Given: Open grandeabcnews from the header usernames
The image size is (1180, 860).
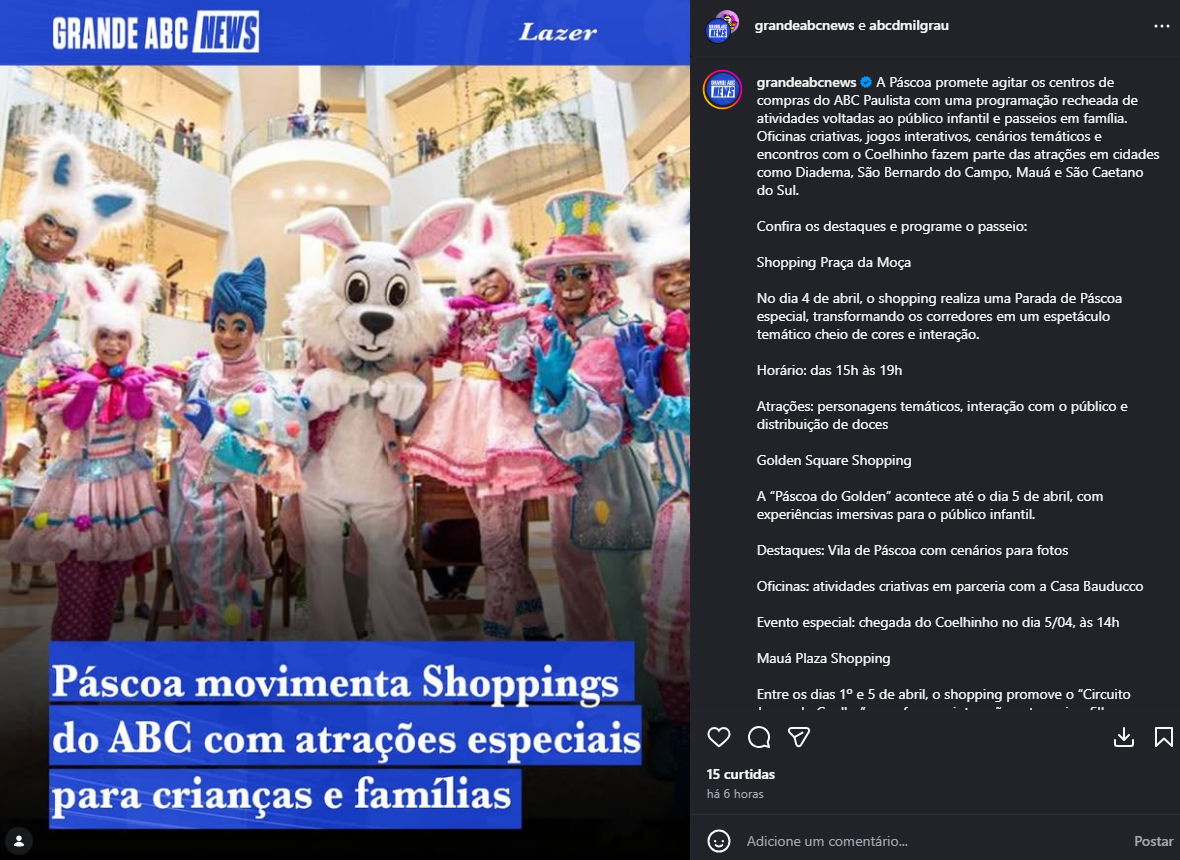Looking at the screenshot, I should [x=804, y=26].
